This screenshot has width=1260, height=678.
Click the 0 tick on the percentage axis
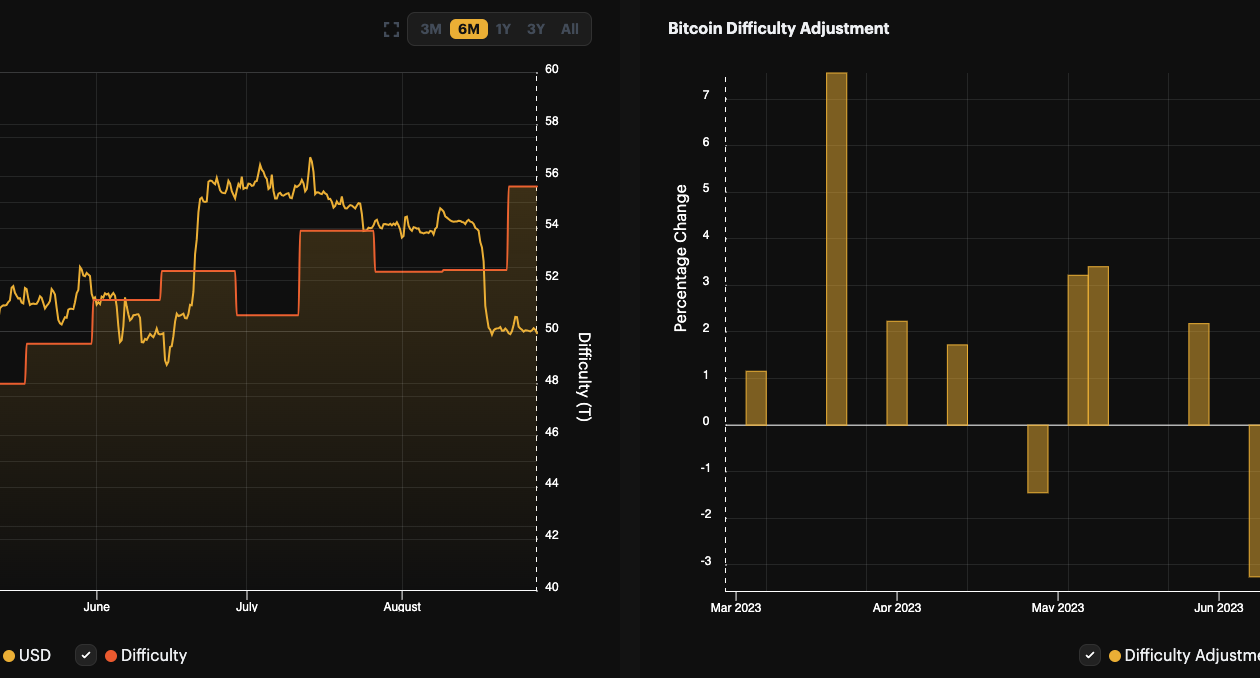click(706, 422)
